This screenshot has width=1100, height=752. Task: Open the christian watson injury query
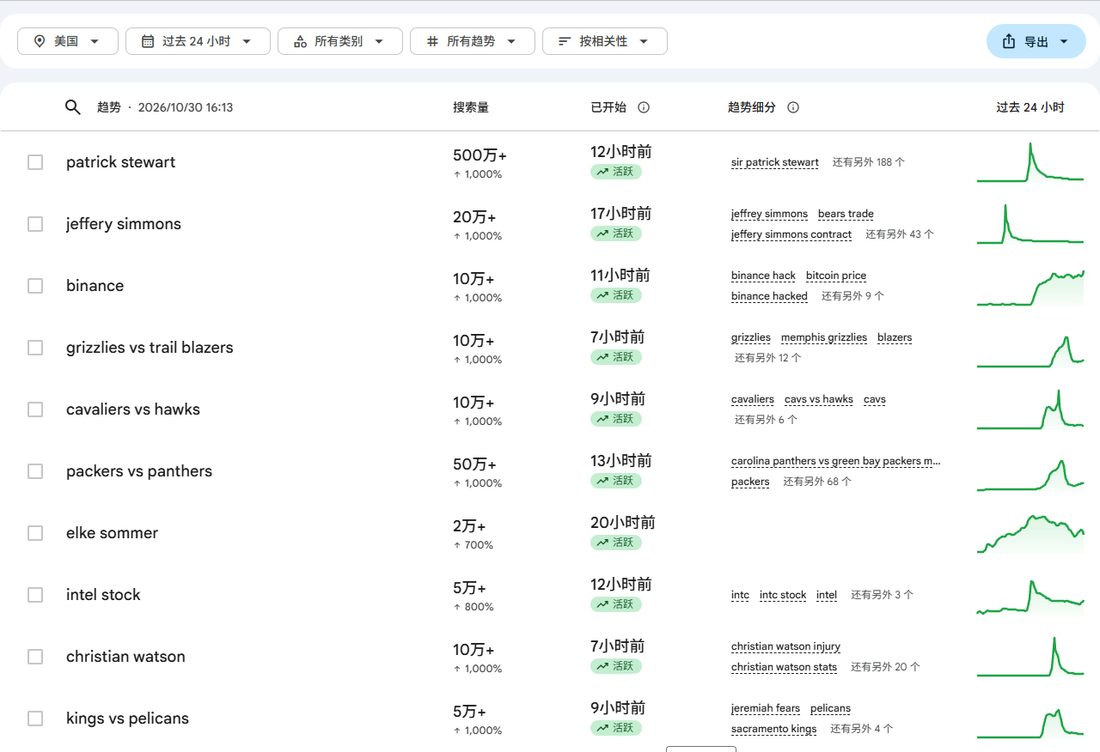[x=786, y=646]
